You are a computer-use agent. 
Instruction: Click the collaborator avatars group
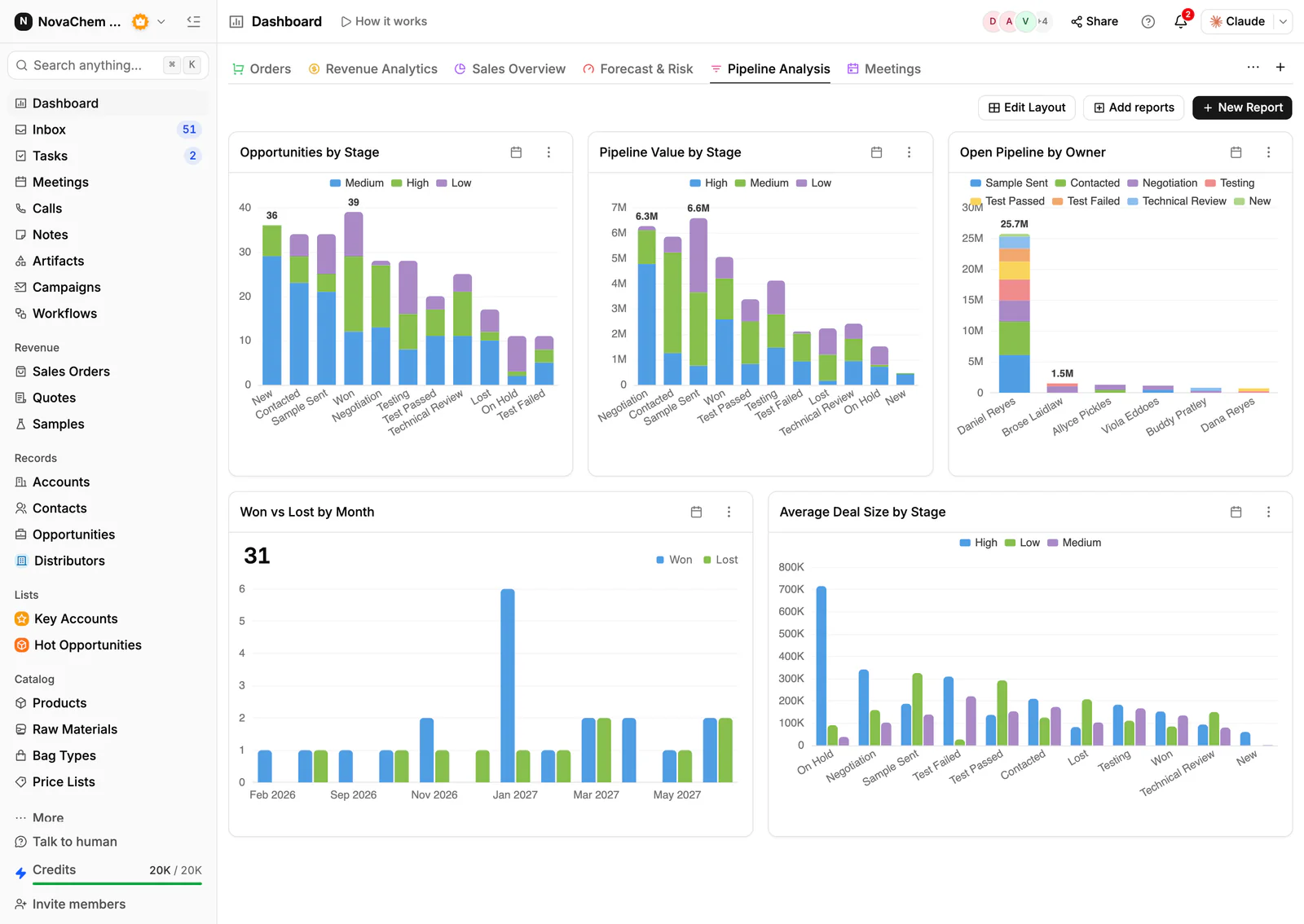(x=1017, y=21)
